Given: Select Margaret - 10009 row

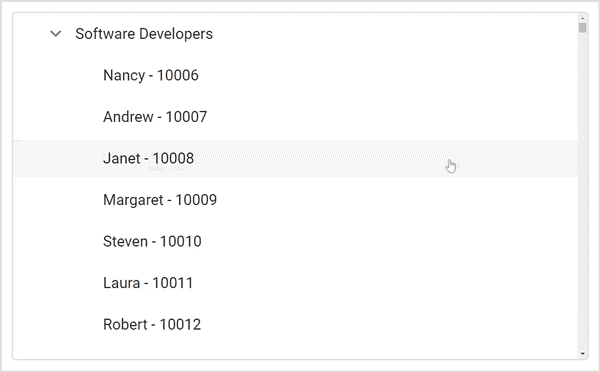Looking at the screenshot, I should (x=295, y=200).
